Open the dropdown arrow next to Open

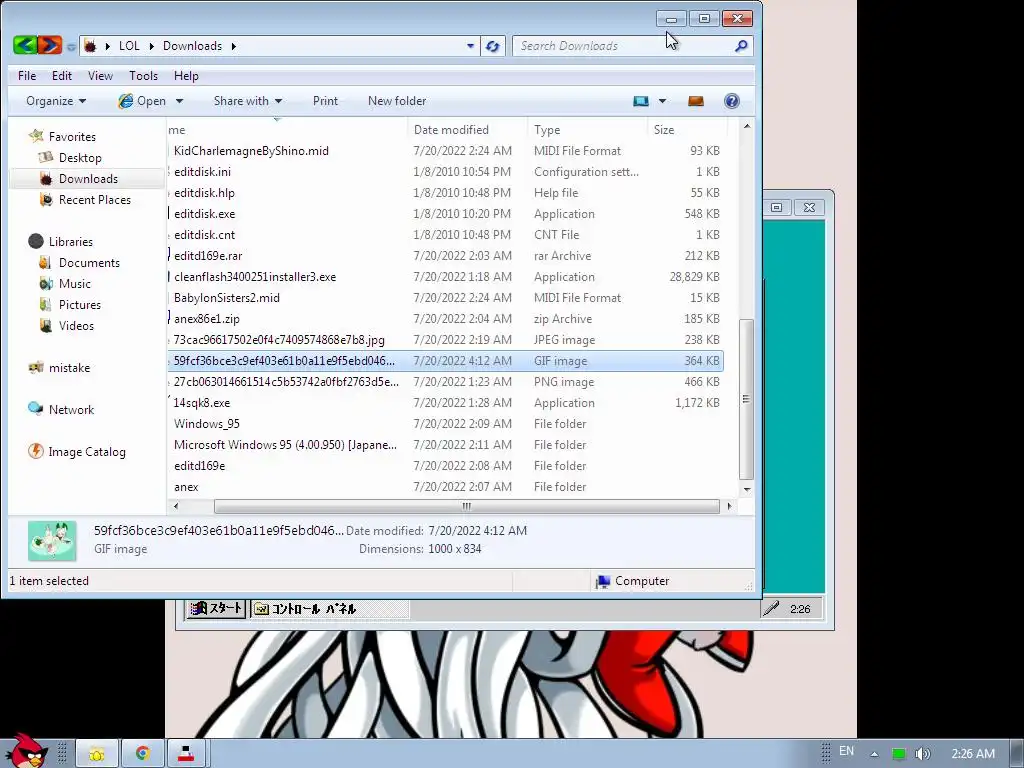click(179, 101)
